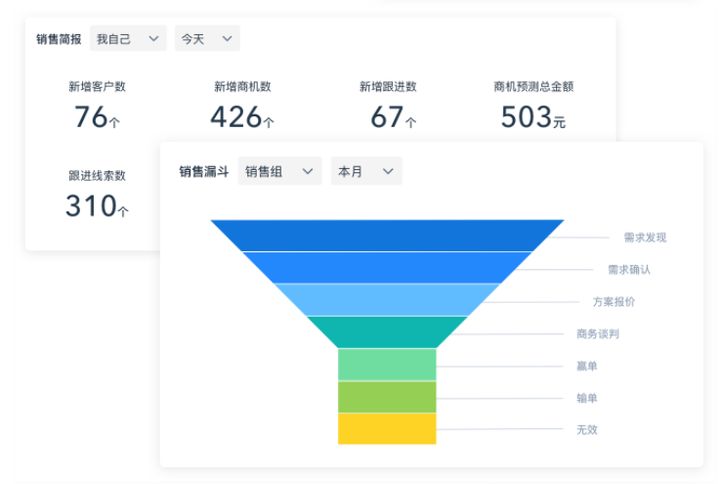Select the 无效 funnel label

(586, 430)
